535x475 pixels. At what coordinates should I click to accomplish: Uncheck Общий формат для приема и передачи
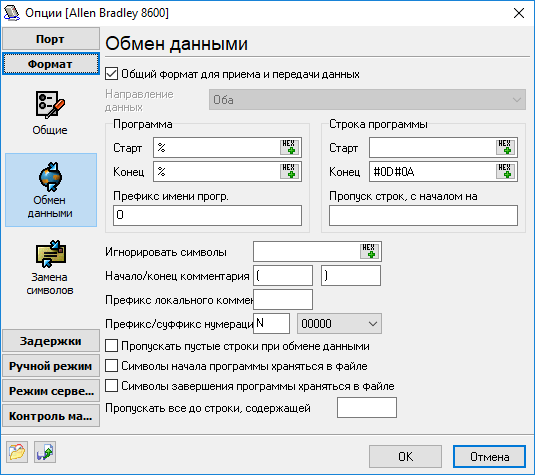111,74
